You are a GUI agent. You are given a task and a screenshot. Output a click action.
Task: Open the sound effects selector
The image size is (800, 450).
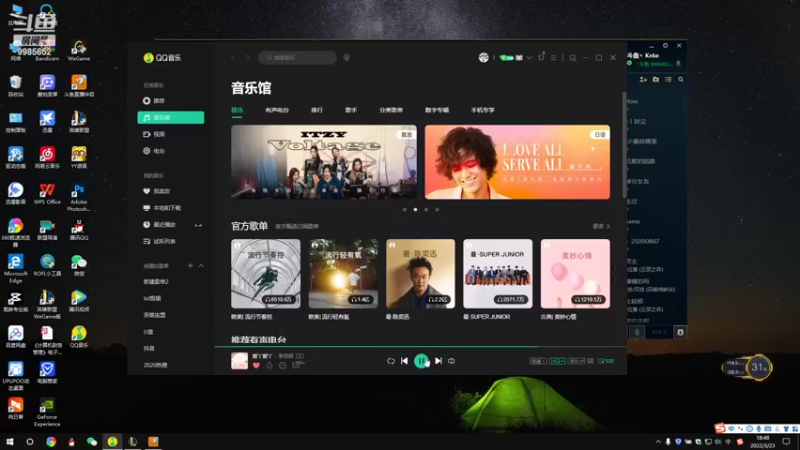click(x=577, y=361)
